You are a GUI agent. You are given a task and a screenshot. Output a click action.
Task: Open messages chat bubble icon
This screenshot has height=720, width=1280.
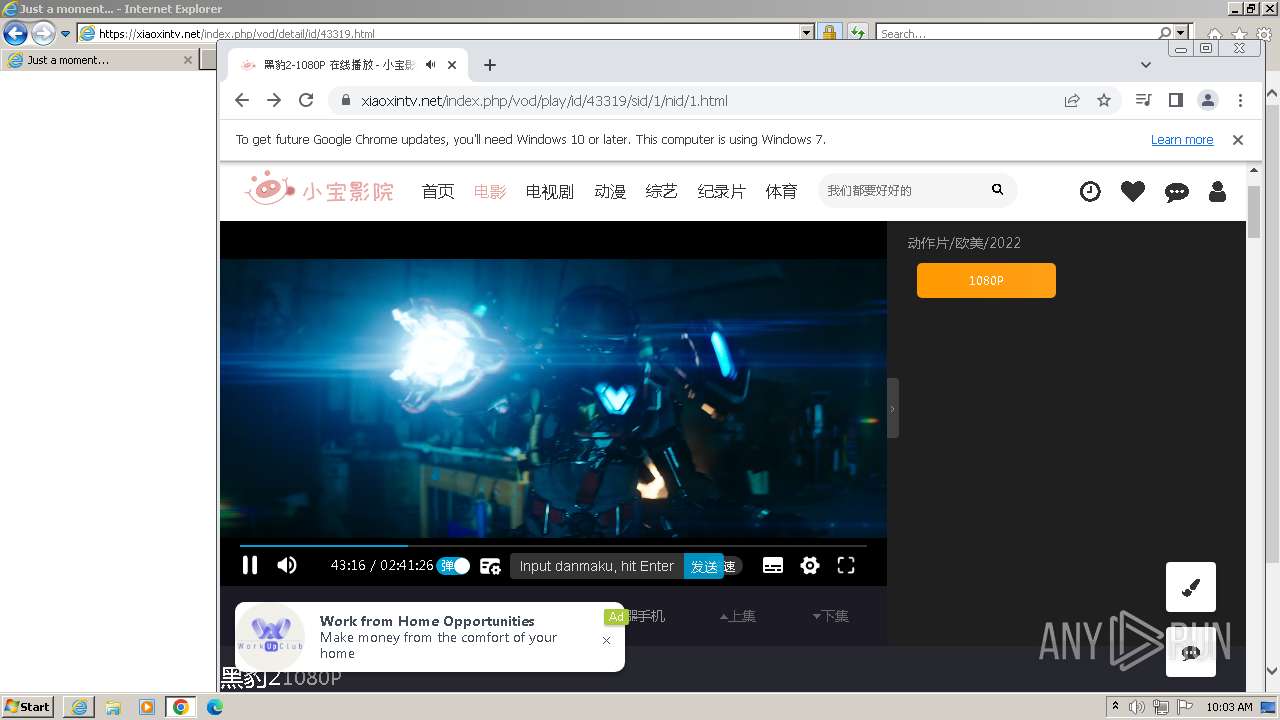click(1177, 192)
